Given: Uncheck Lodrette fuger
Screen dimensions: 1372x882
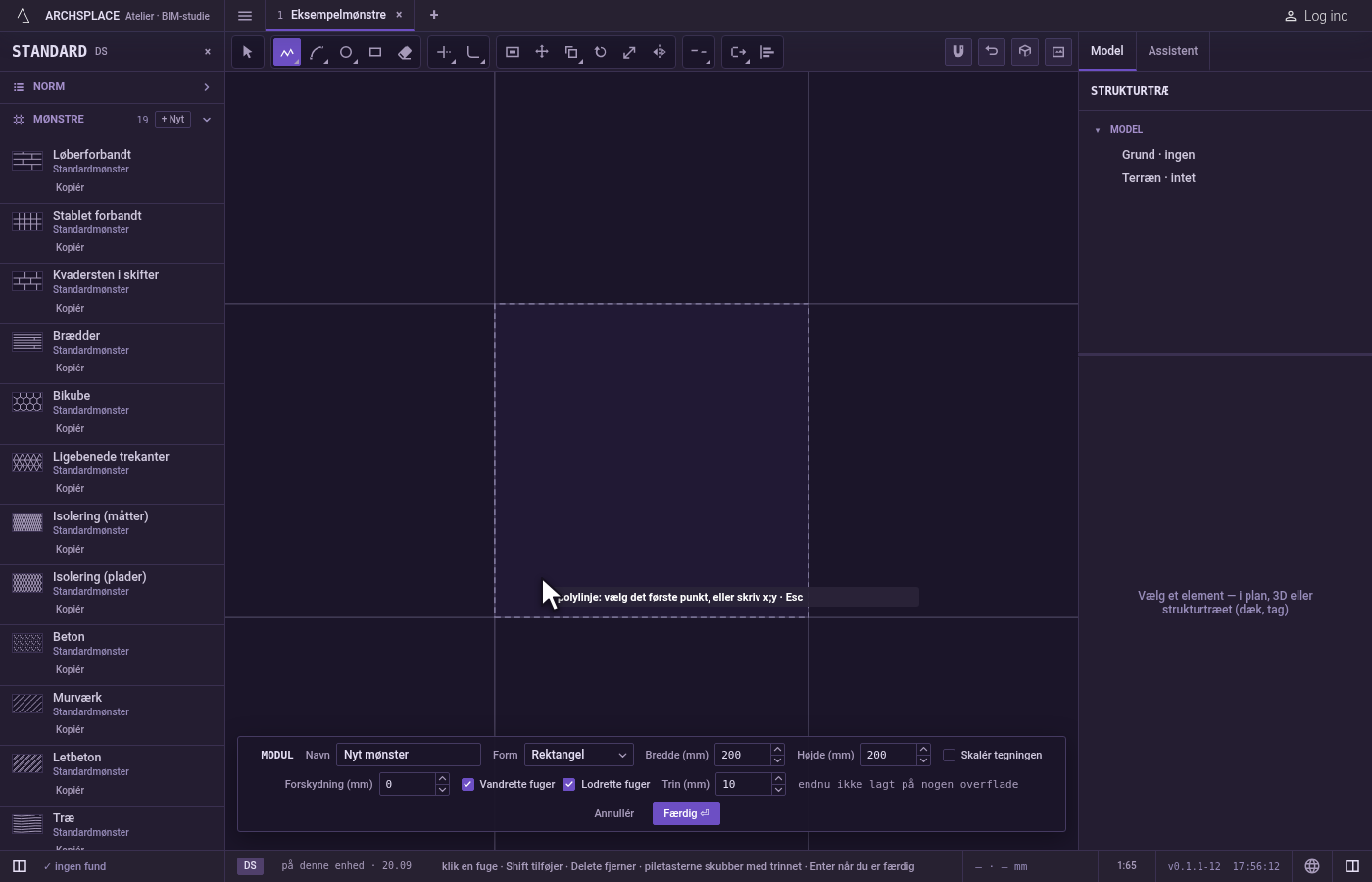Looking at the screenshot, I should click(569, 784).
